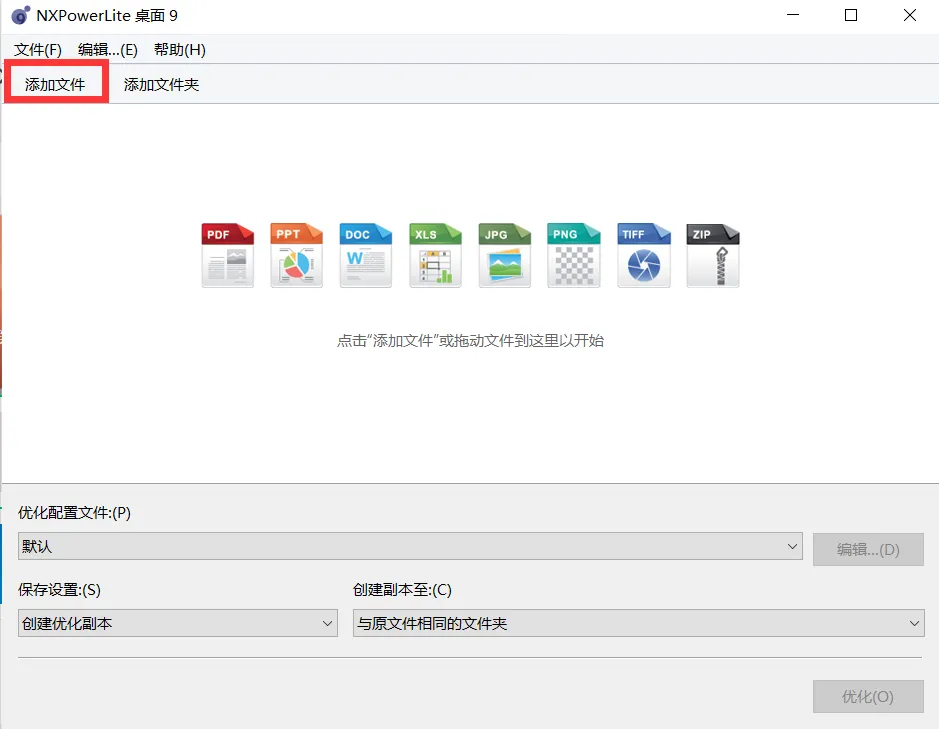Screen dimensions: 939x729
Task: Click the 保存设置:(S) label
Action: tap(59, 590)
